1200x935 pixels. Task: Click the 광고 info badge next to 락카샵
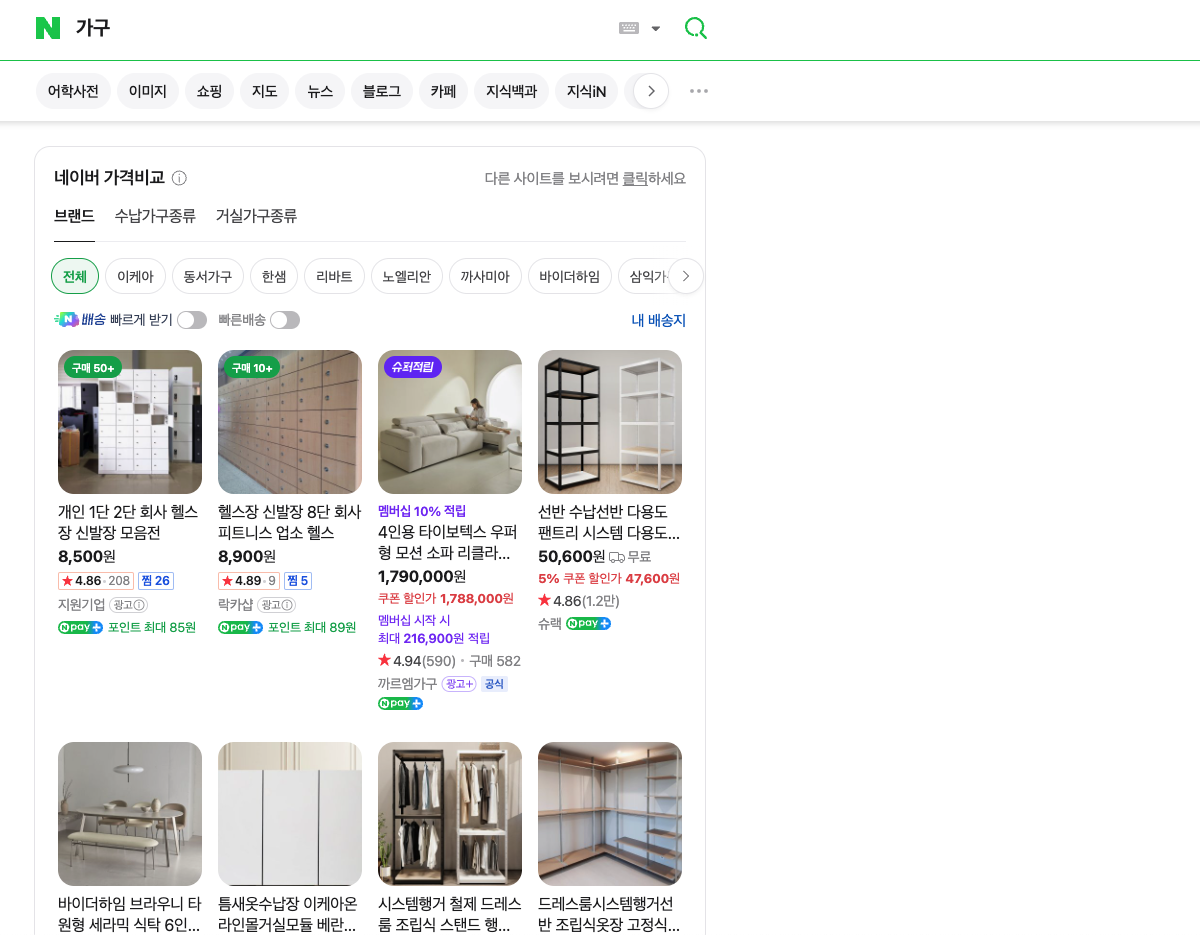[x=277, y=605]
